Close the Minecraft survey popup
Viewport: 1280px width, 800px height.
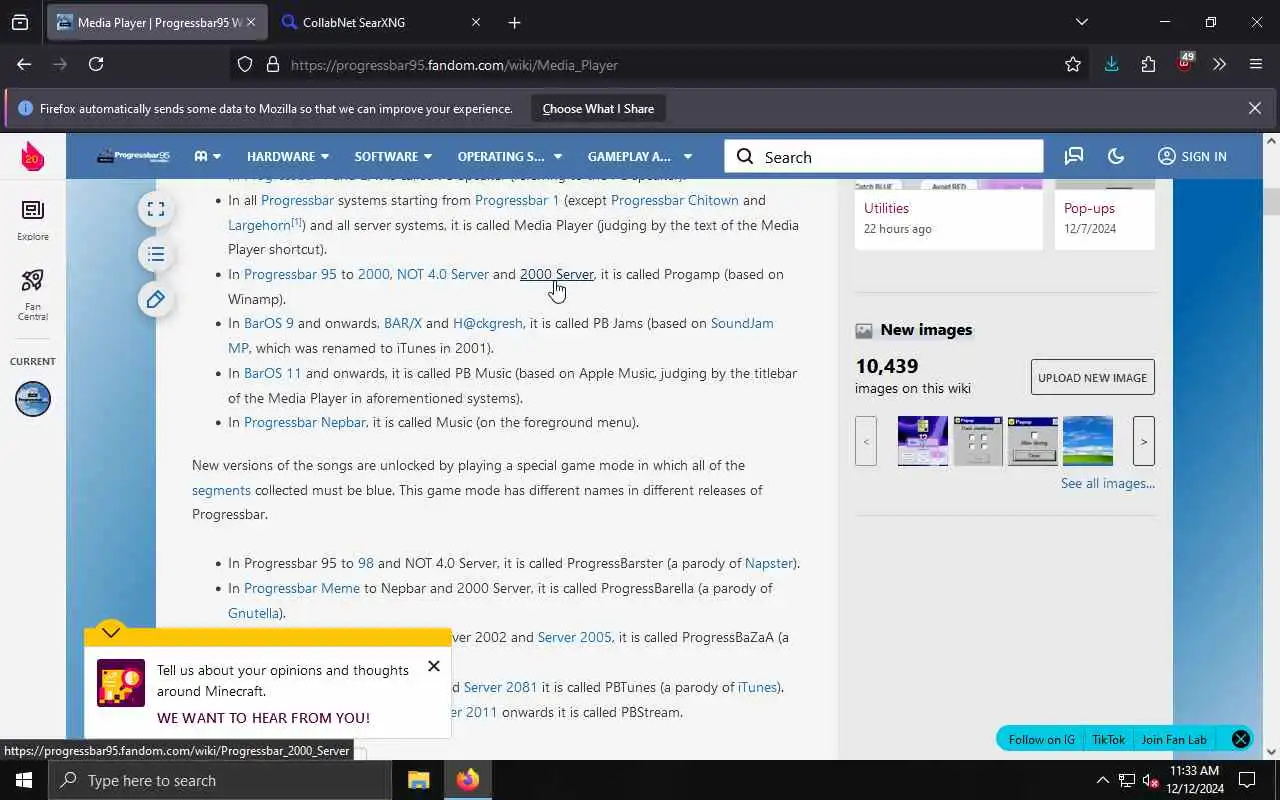(433, 666)
